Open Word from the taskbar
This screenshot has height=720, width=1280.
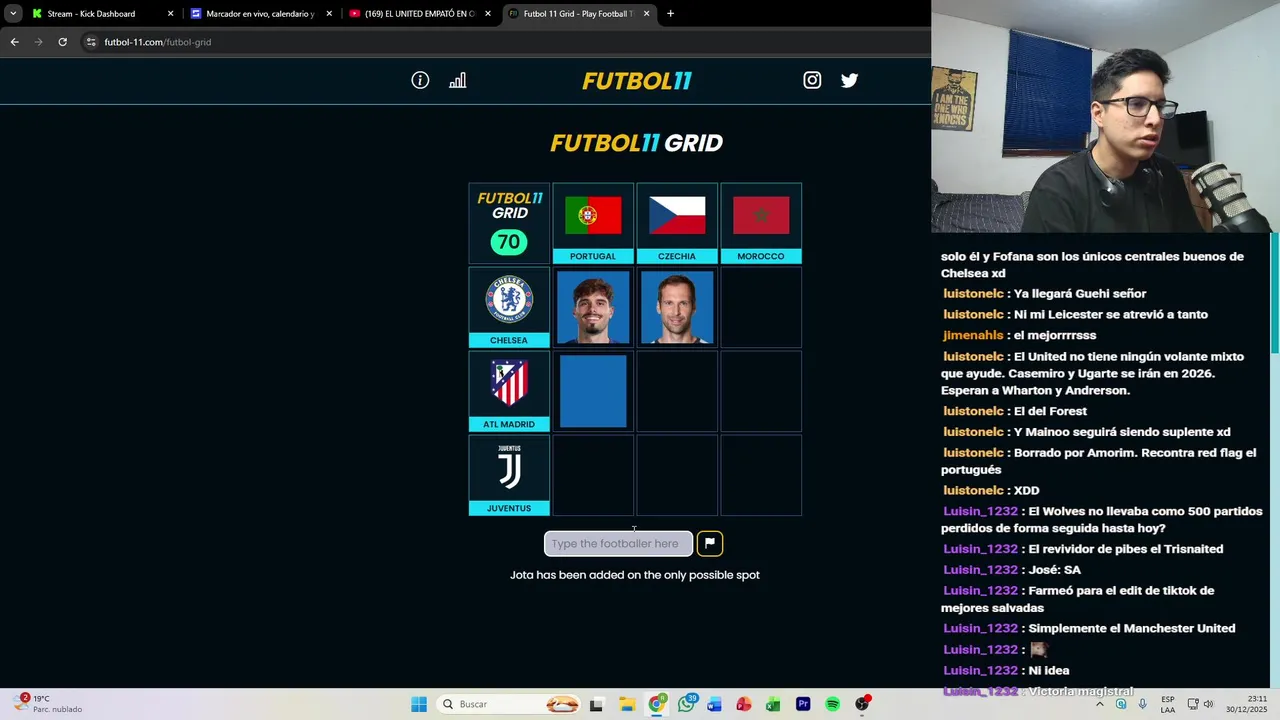point(714,704)
